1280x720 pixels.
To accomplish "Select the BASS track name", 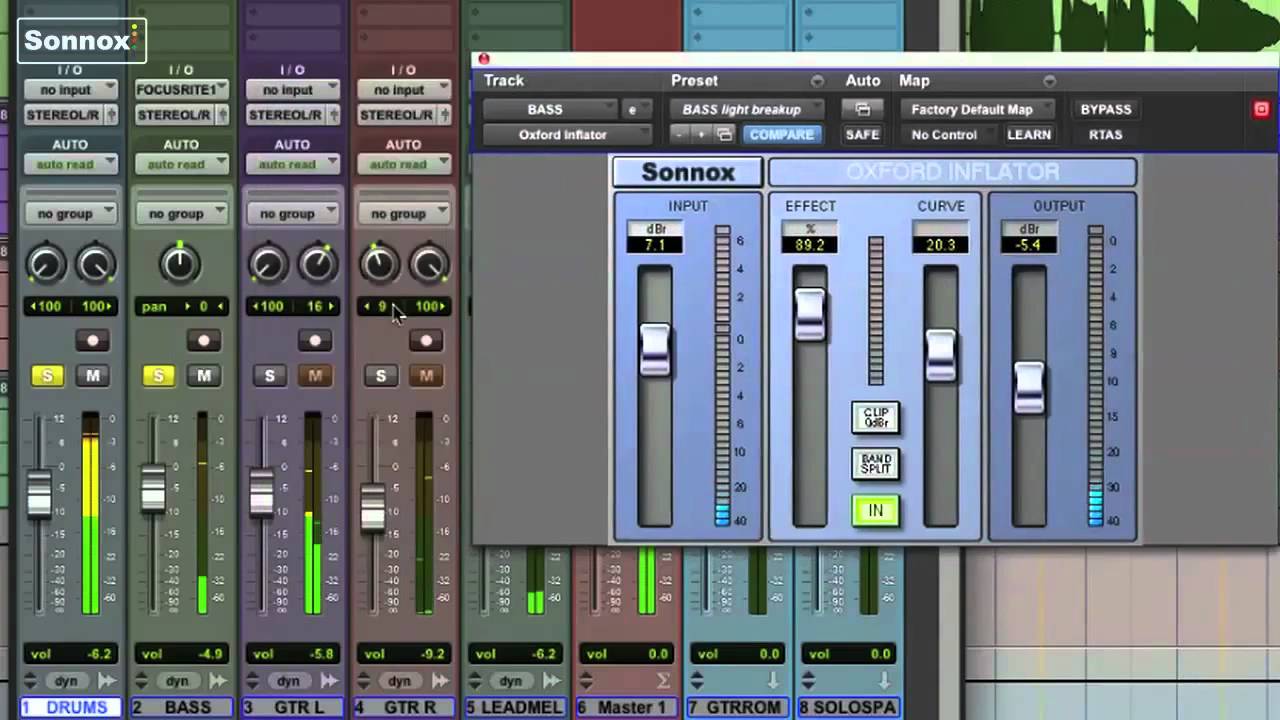I will pyautogui.click(x=181, y=707).
